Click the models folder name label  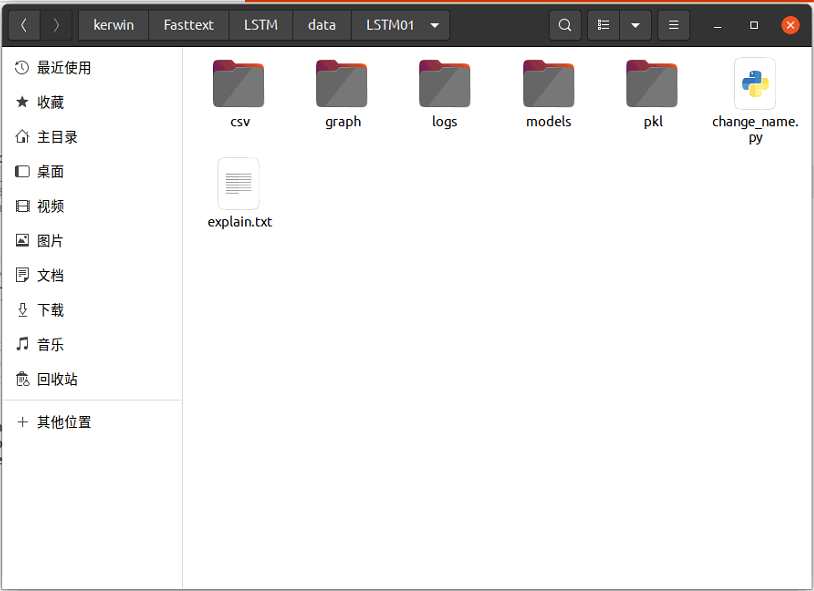point(548,122)
